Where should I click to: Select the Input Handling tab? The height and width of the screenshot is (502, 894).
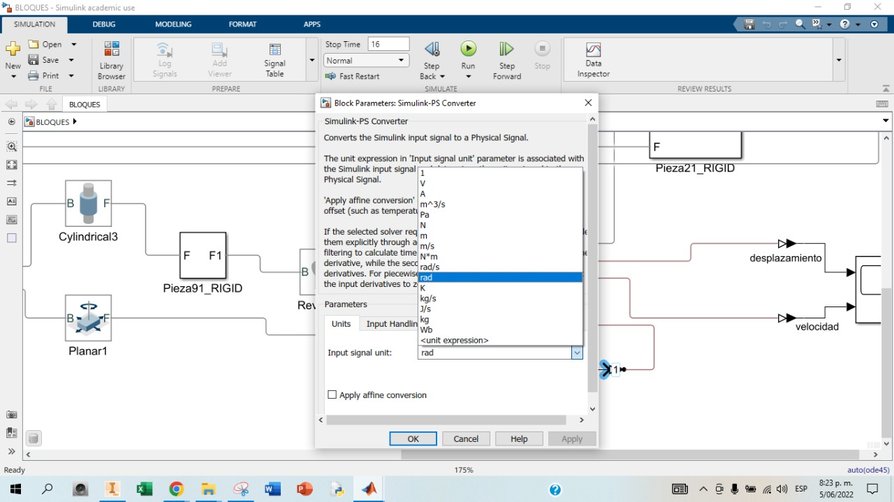click(392, 323)
